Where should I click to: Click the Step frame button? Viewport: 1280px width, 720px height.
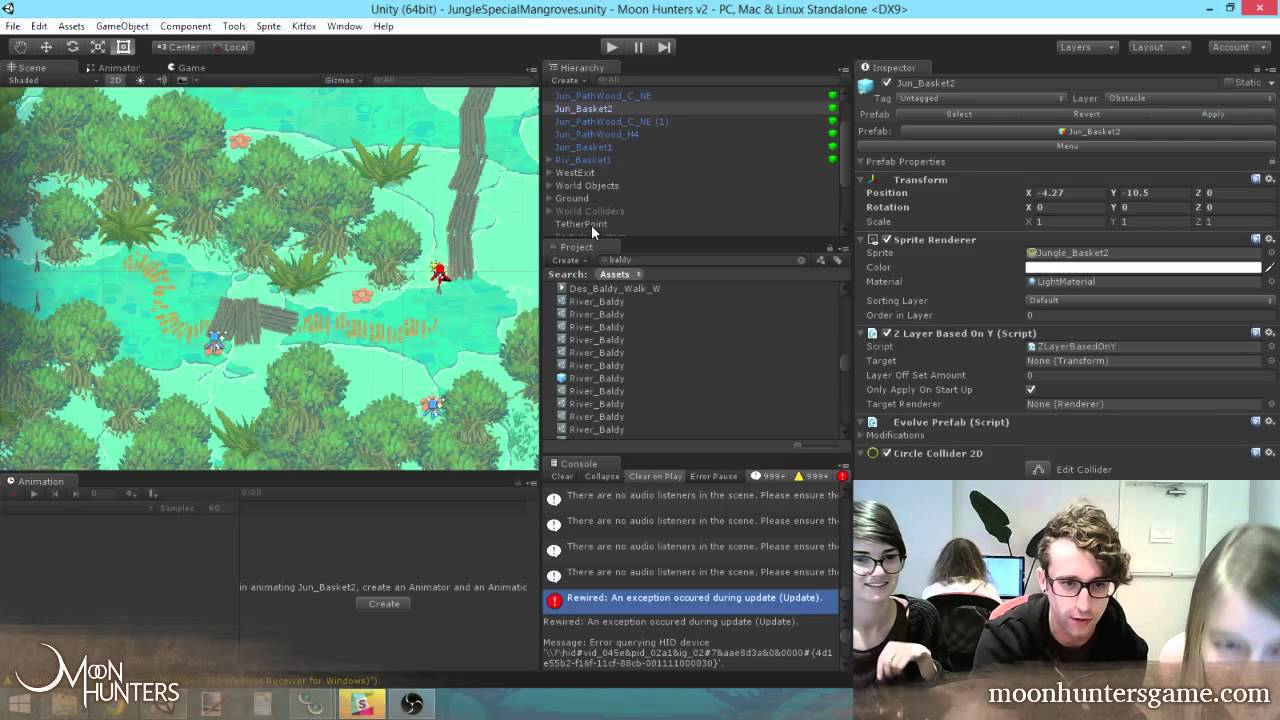[664, 47]
